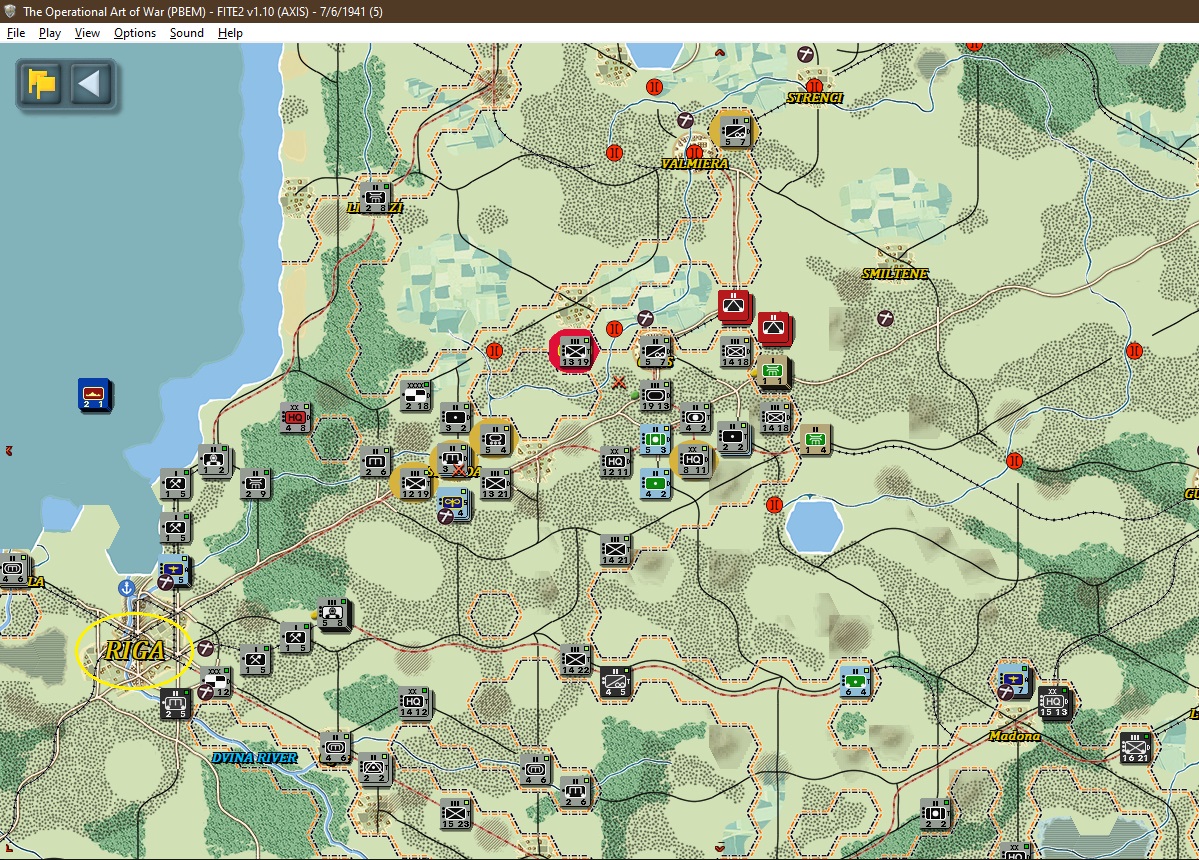Open the Play menu
The image size is (1199, 860).
50,33
